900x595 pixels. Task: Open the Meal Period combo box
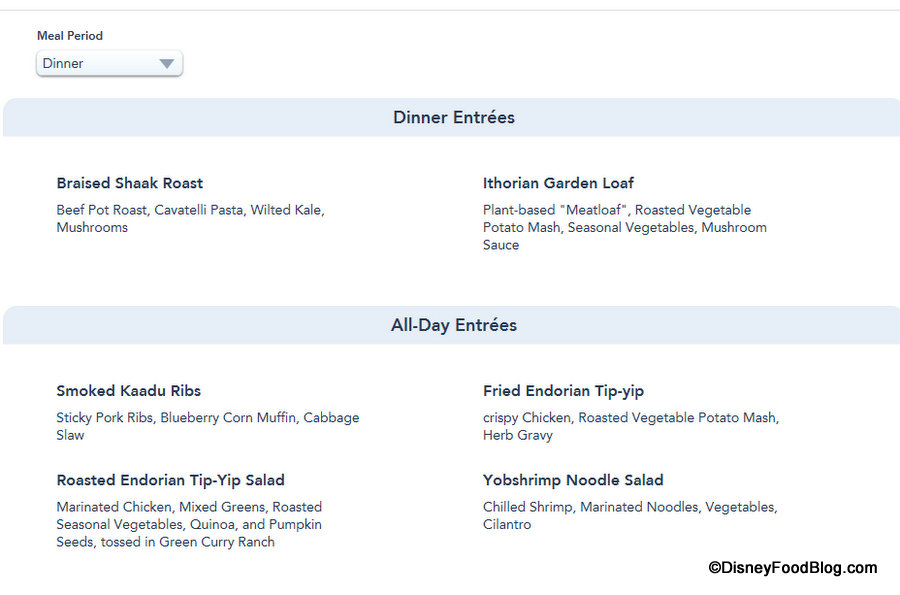click(109, 64)
